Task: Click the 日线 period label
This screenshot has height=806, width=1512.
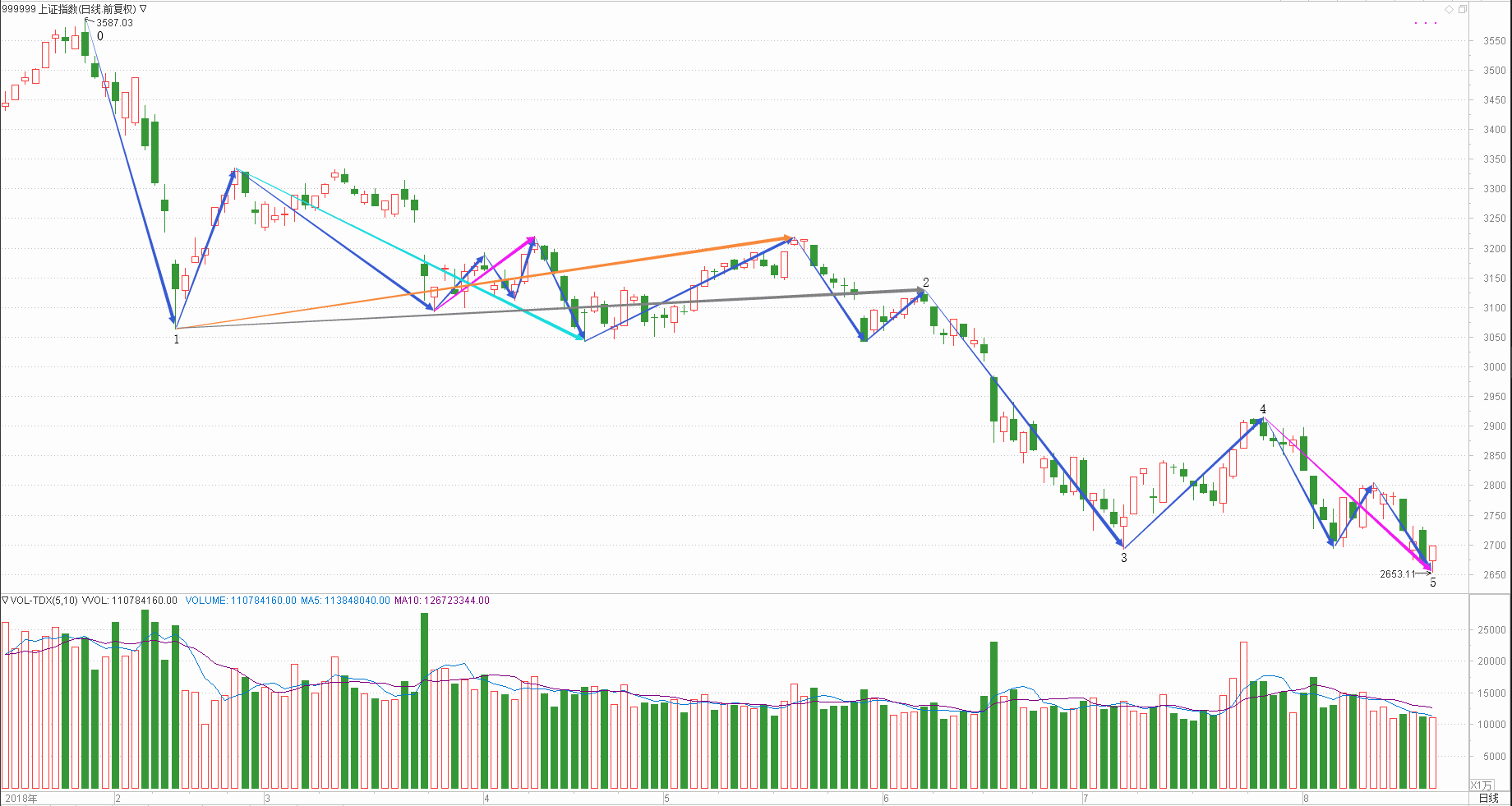Action: pyautogui.click(x=1488, y=798)
